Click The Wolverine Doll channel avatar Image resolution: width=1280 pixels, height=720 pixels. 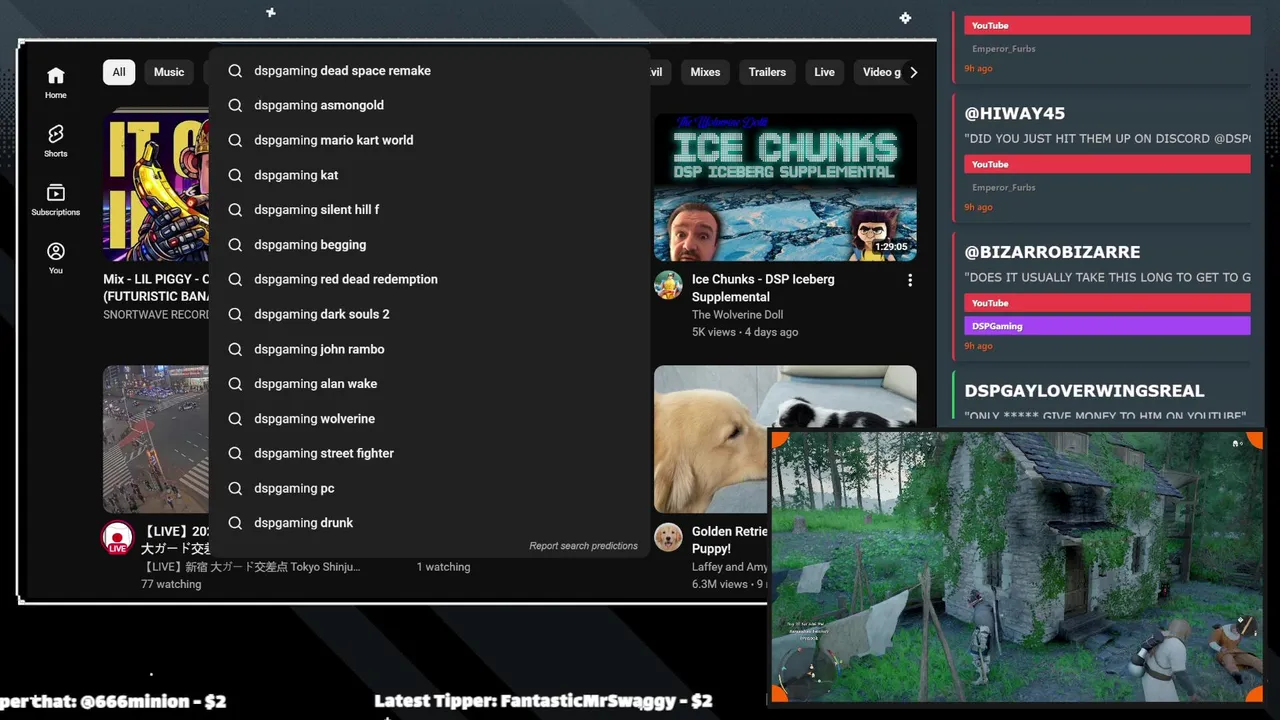(668, 285)
